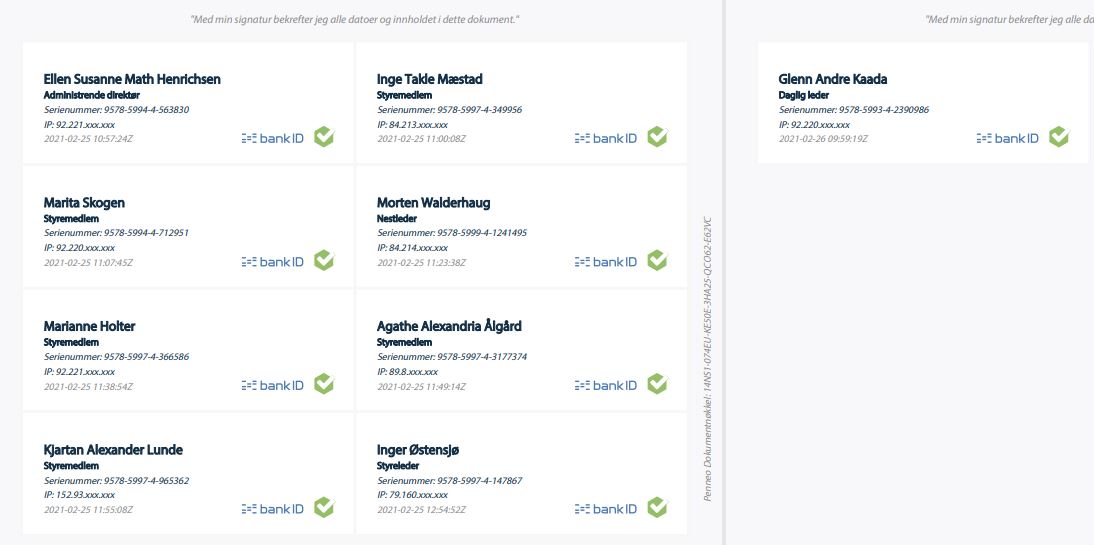Click BankID logo in Inge Takle Mæstad card

[x=606, y=138]
